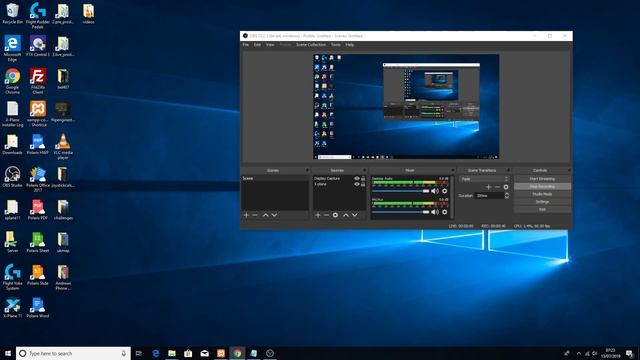Increase transition Duration with the stepper arrow
The height and width of the screenshot is (360, 640).
tap(507, 194)
